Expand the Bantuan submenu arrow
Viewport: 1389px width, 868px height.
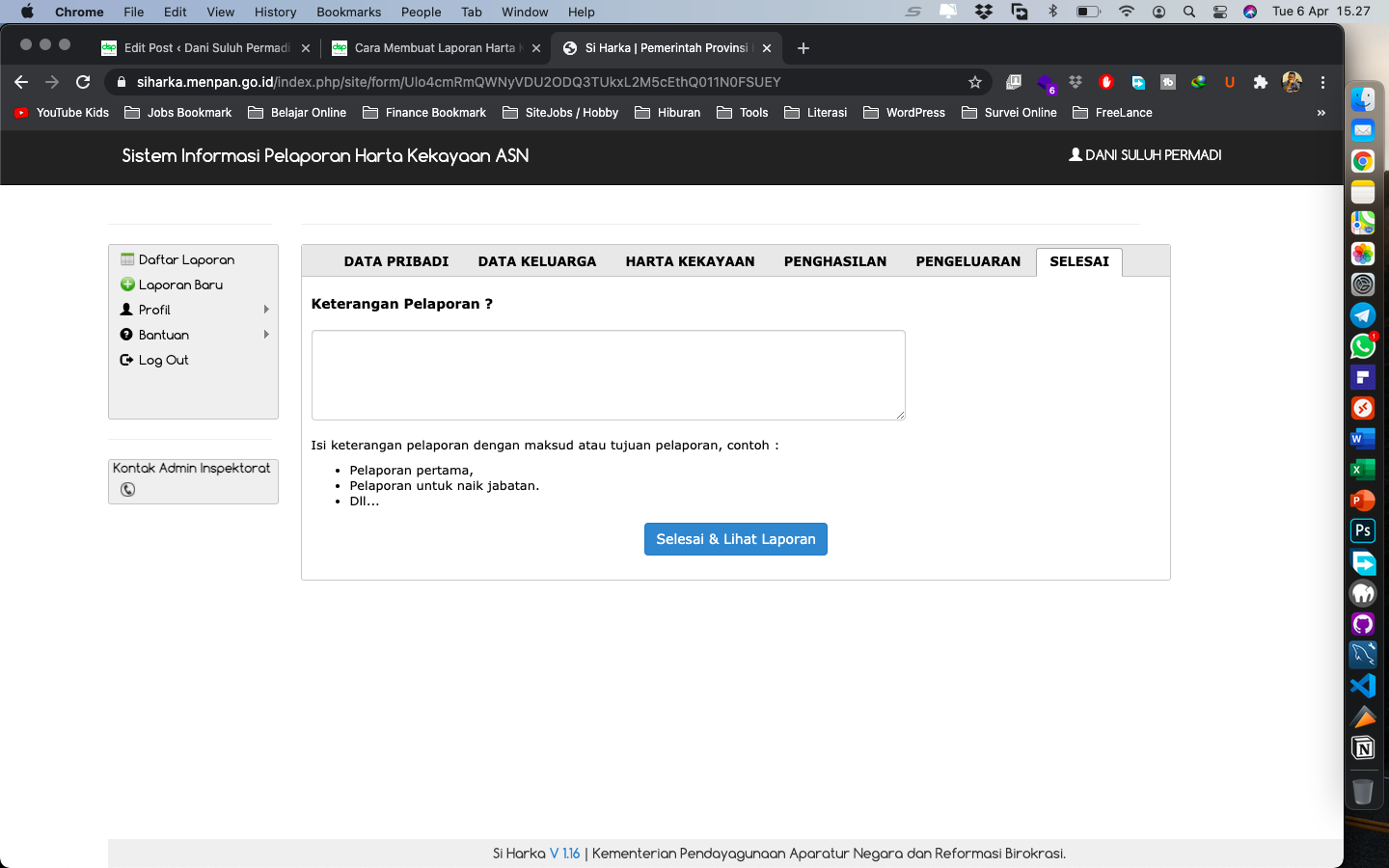point(266,335)
